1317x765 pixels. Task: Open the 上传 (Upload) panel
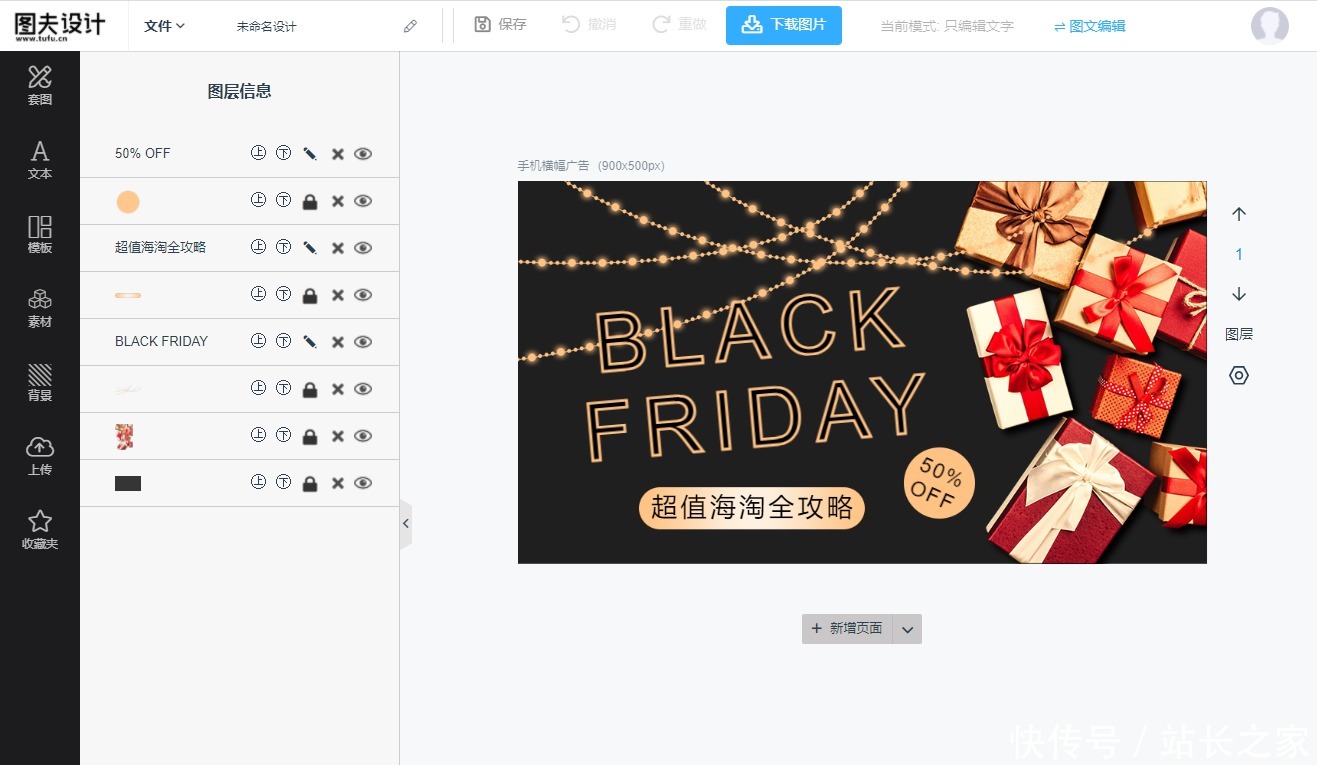click(x=39, y=455)
